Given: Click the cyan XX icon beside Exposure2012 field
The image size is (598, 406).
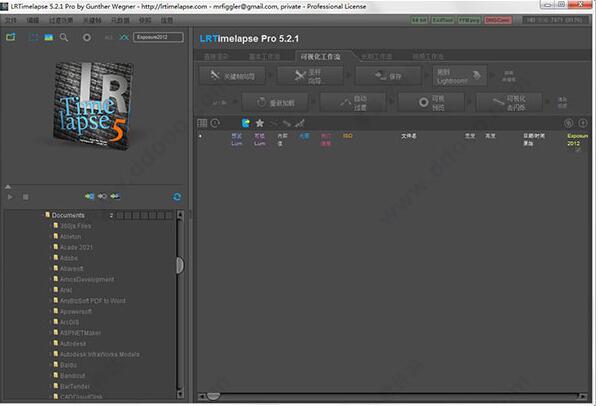Looking at the screenshot, I should [x=124, y=37].
